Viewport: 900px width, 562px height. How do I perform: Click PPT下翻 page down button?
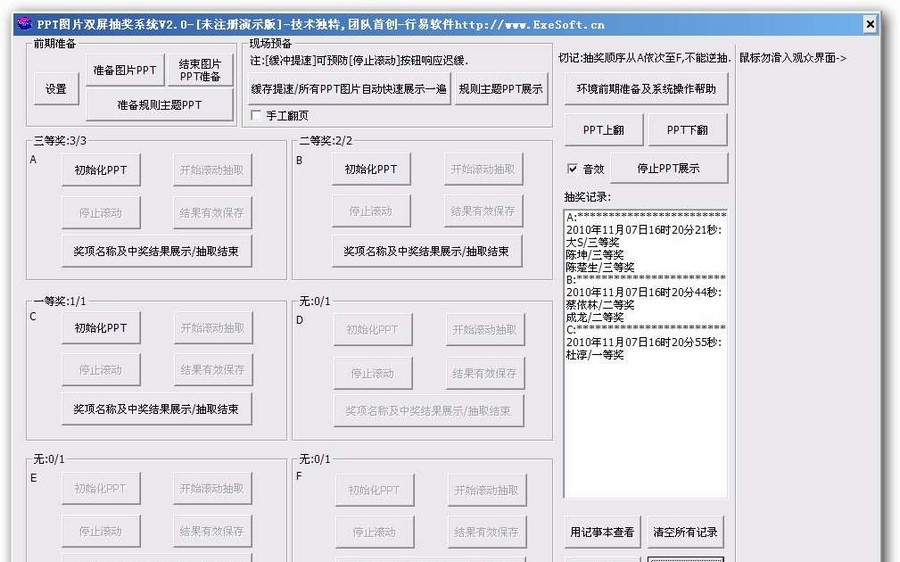(x=688, y=130)
